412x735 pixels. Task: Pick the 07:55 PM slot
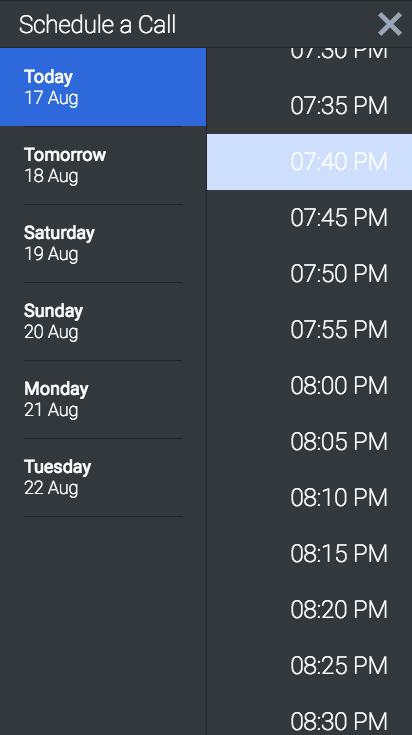(309, 330)
